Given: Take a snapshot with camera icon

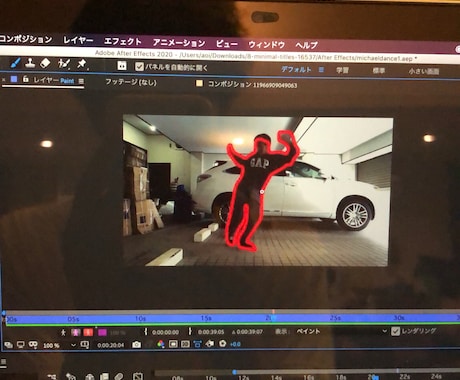Looking at the screenshot, I should (136, 344).
